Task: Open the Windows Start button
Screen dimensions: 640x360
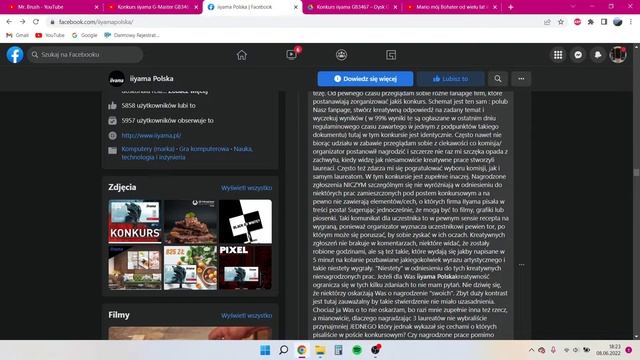Action: (x=265, y=350)
